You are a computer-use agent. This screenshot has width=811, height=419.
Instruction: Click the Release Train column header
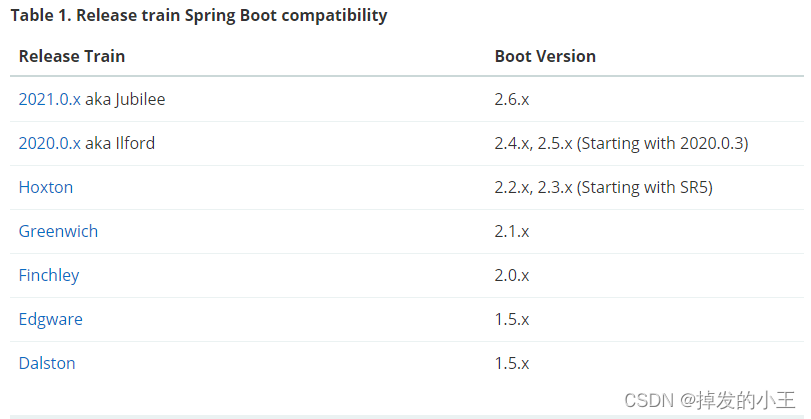(72, 56)
